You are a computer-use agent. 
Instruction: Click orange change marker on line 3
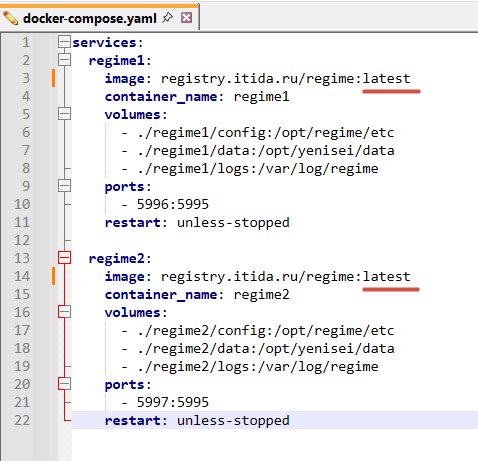[x=53, y=78]
